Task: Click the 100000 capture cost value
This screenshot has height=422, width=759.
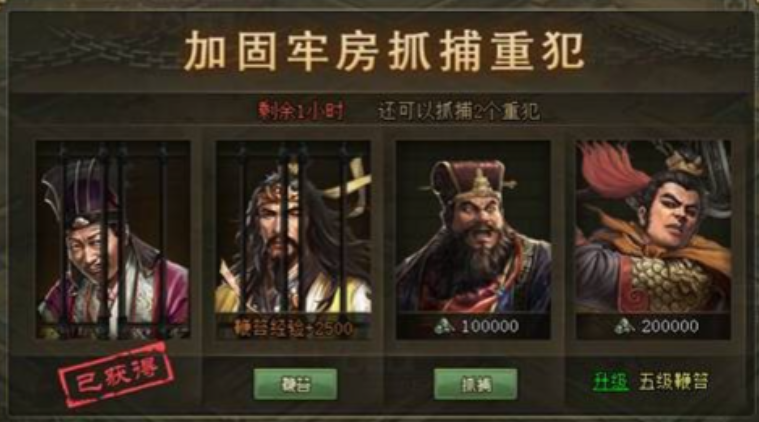Action: click(x=490, y=327)
